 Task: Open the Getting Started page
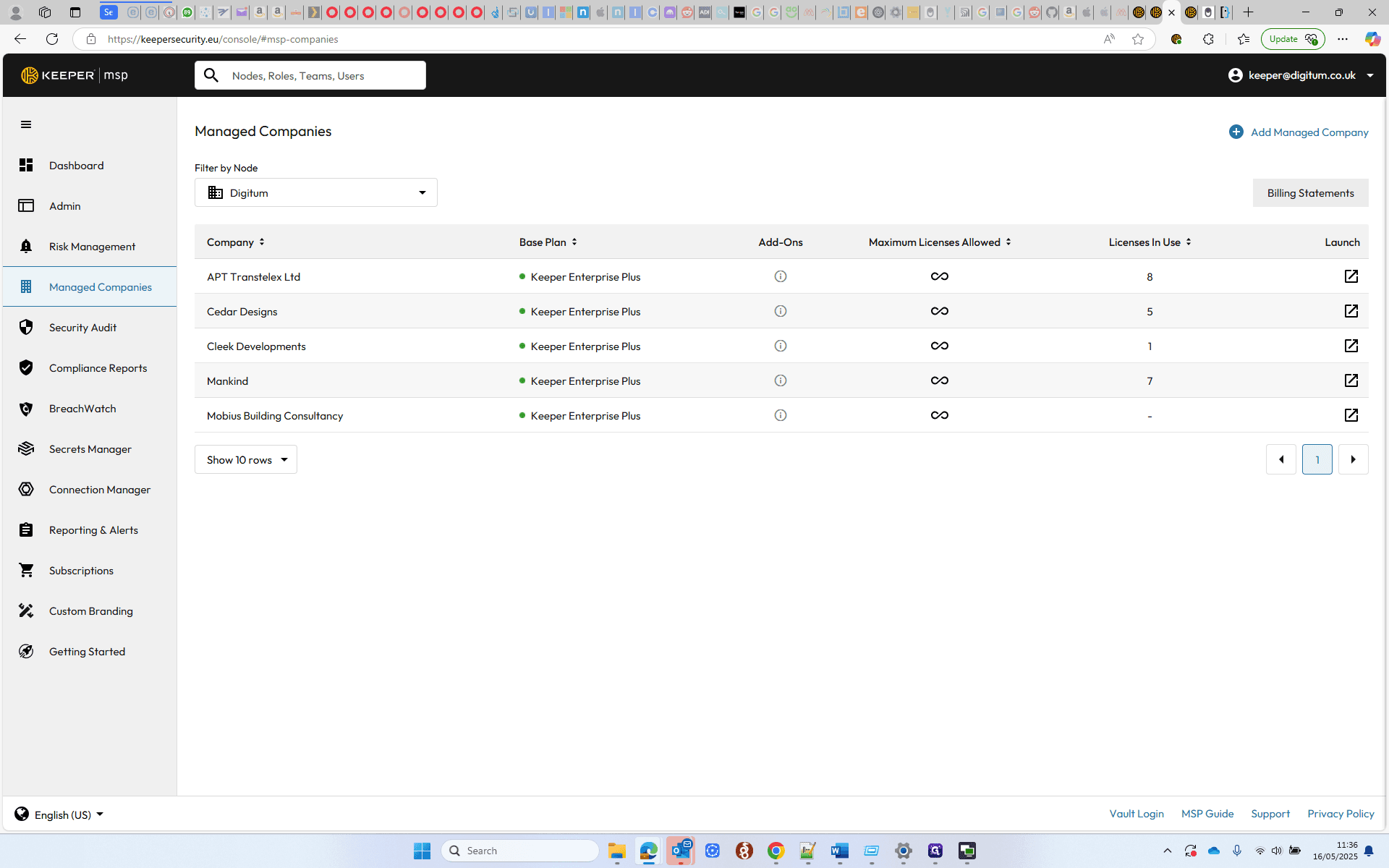90,652
